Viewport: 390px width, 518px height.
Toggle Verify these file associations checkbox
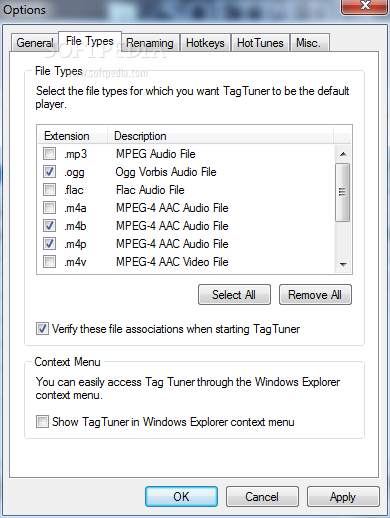pos(42,329)
